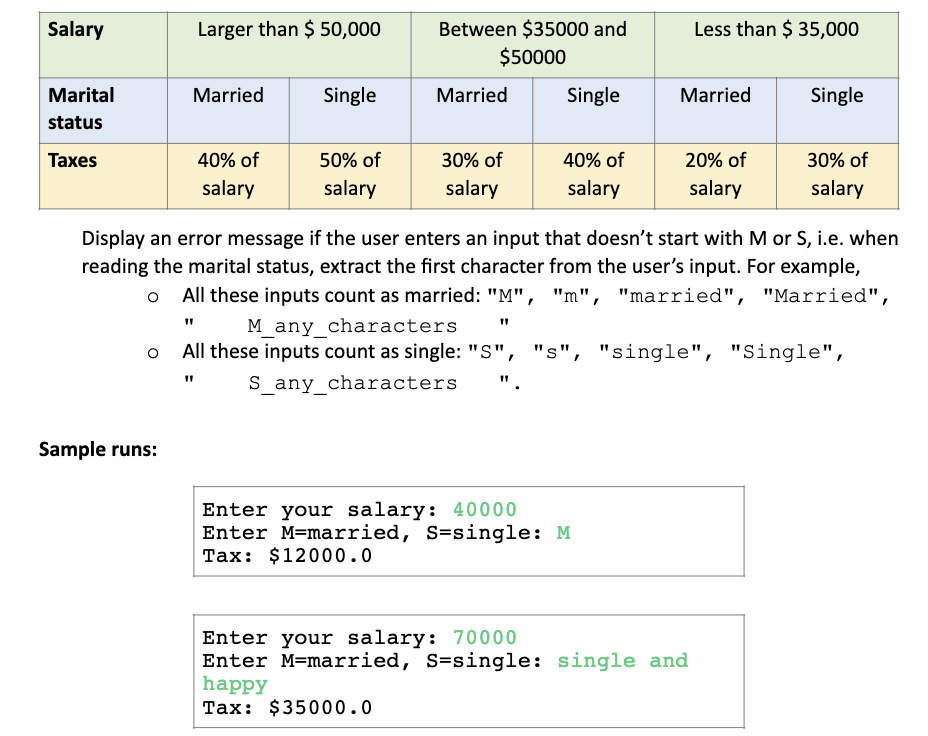Click the "Sample runs:" heading

click(98, 450)
